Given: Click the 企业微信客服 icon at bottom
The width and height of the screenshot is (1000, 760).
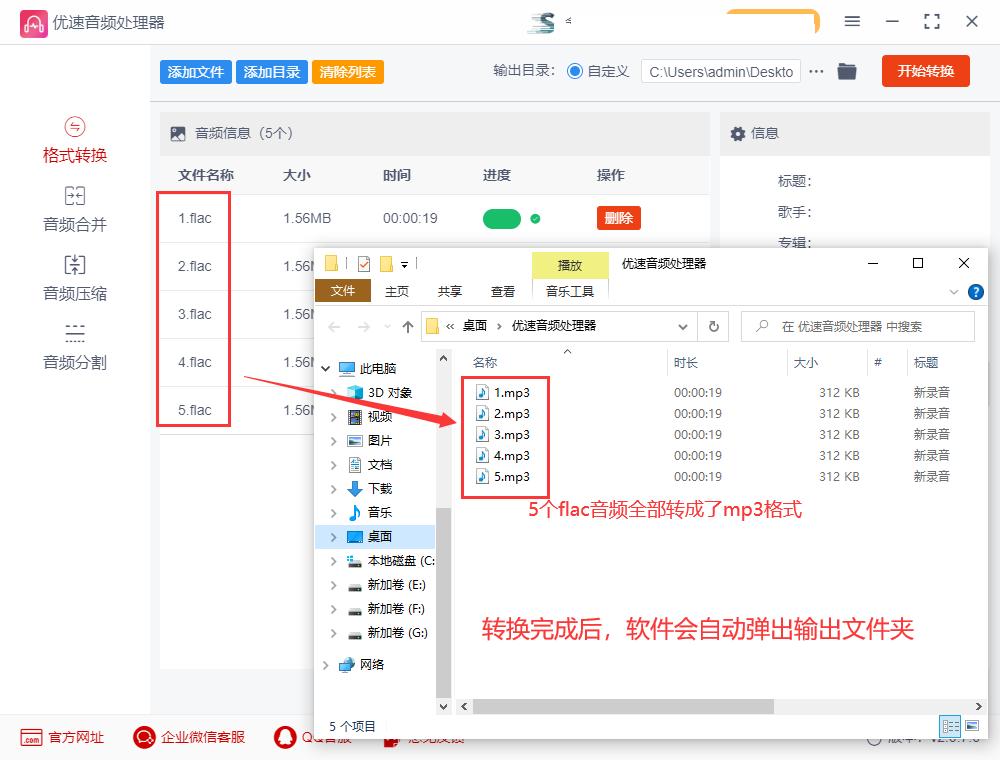Looking at the screenshot, I should point(144,737).
